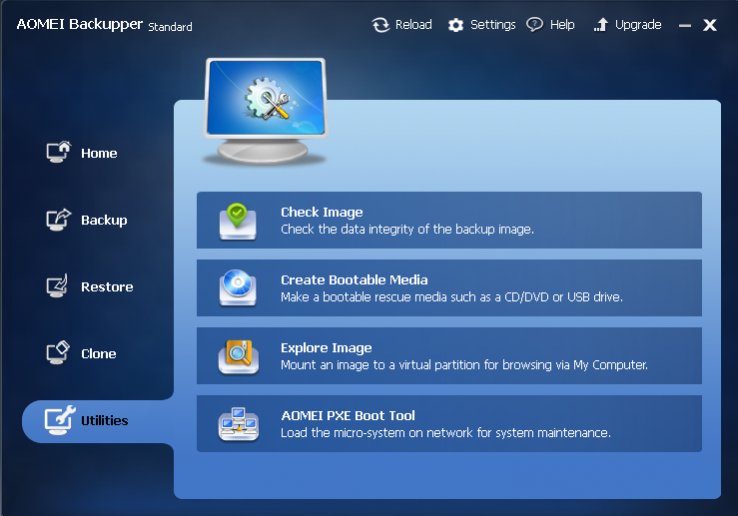Click the Backup icon in sidebar
The width and height of the screenshot is (738, 516).
coord(59,220)
